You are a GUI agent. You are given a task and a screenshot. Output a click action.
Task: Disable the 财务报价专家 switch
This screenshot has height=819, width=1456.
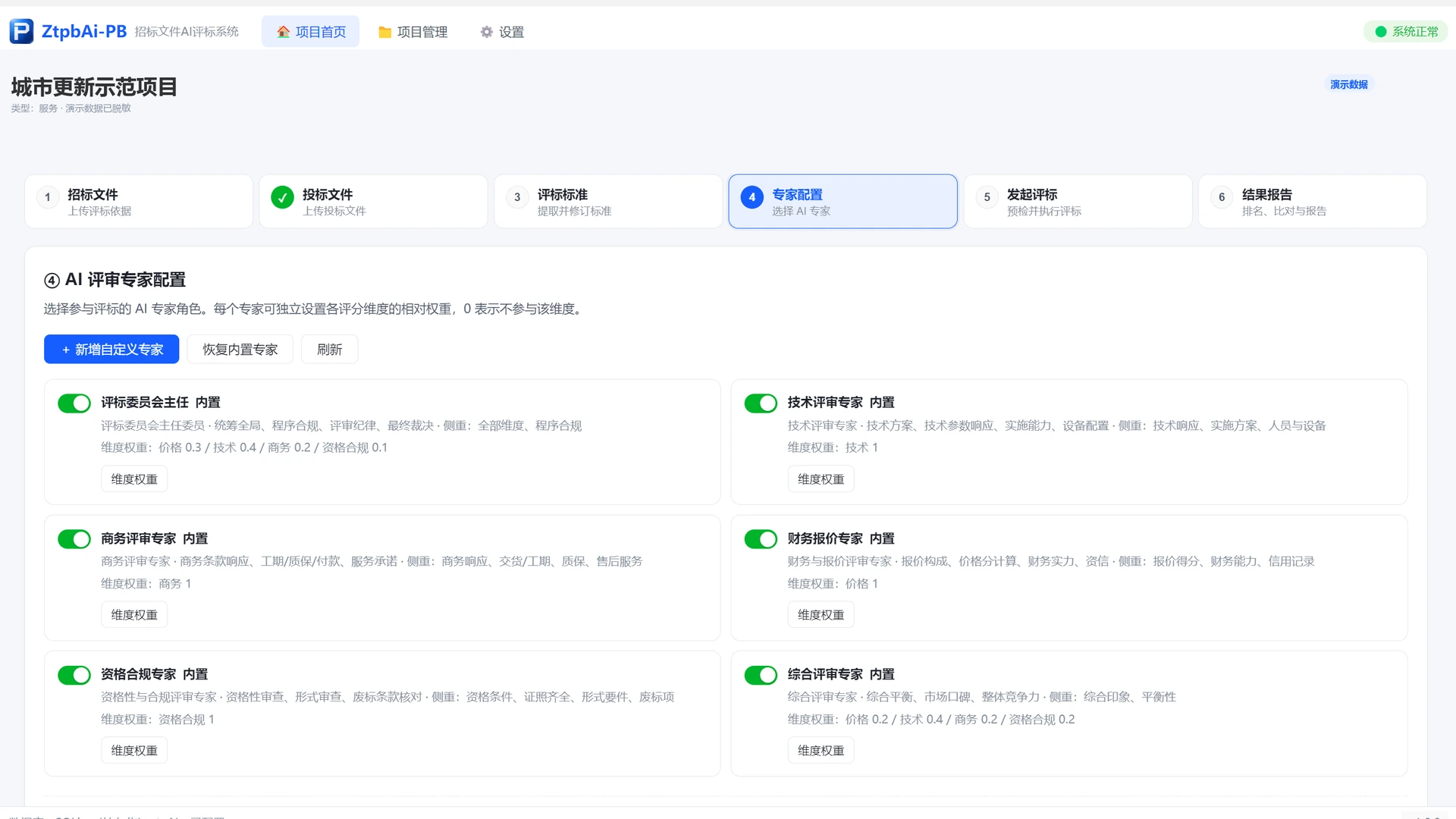point(761,539)
